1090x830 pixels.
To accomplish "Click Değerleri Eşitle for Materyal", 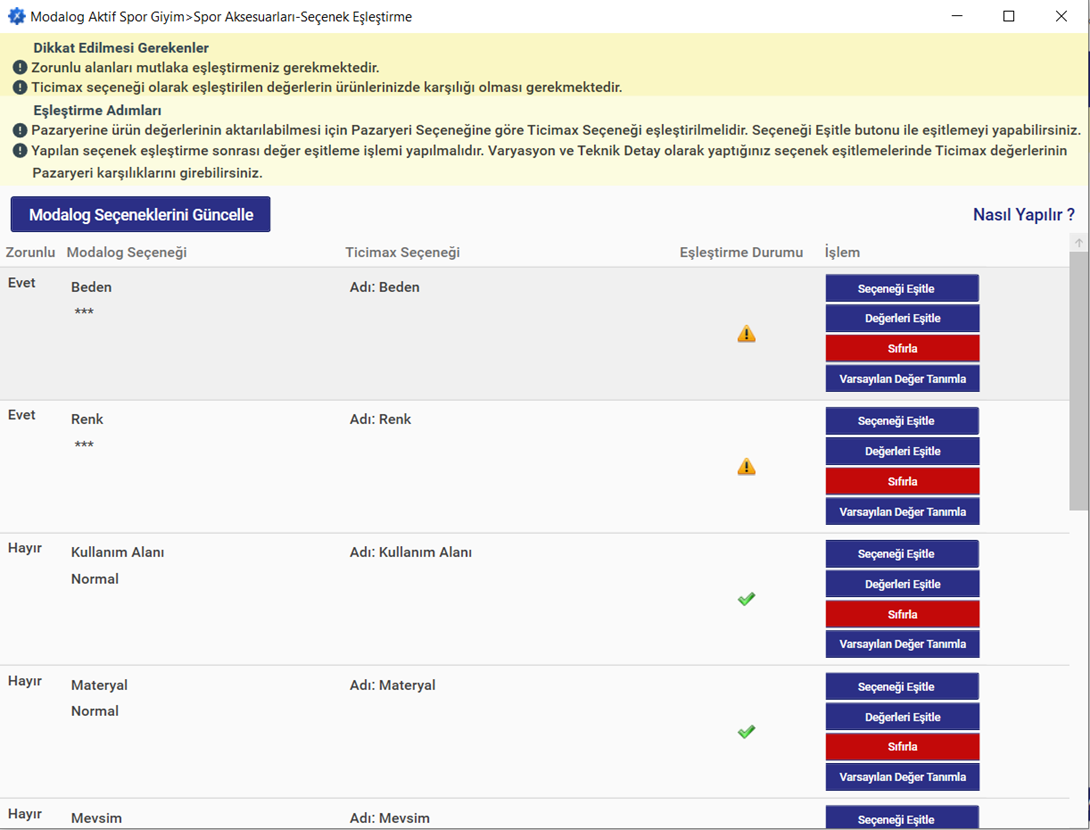I will pos(902,717).
